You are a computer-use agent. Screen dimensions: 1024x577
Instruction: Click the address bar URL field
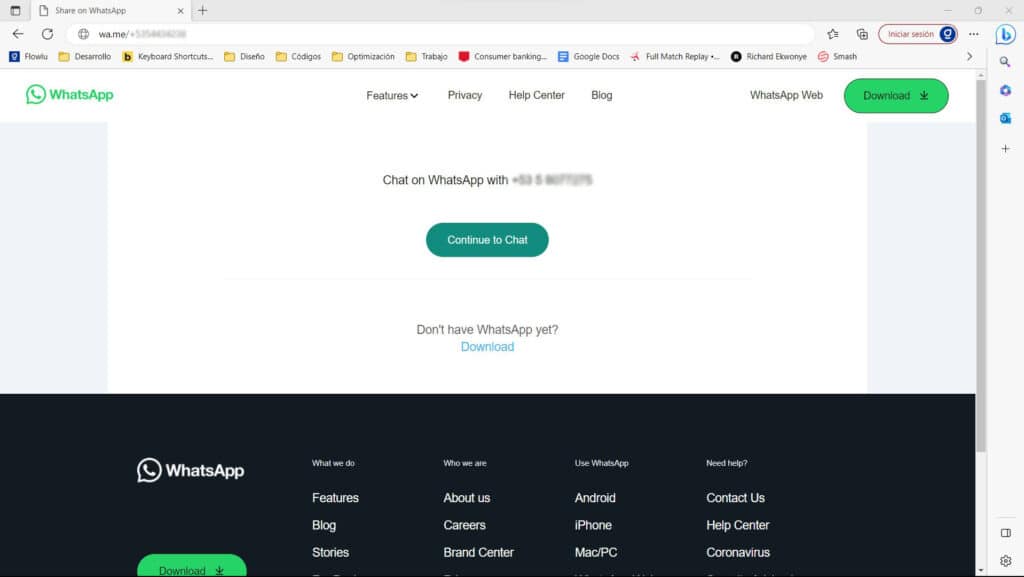point(441,34)
